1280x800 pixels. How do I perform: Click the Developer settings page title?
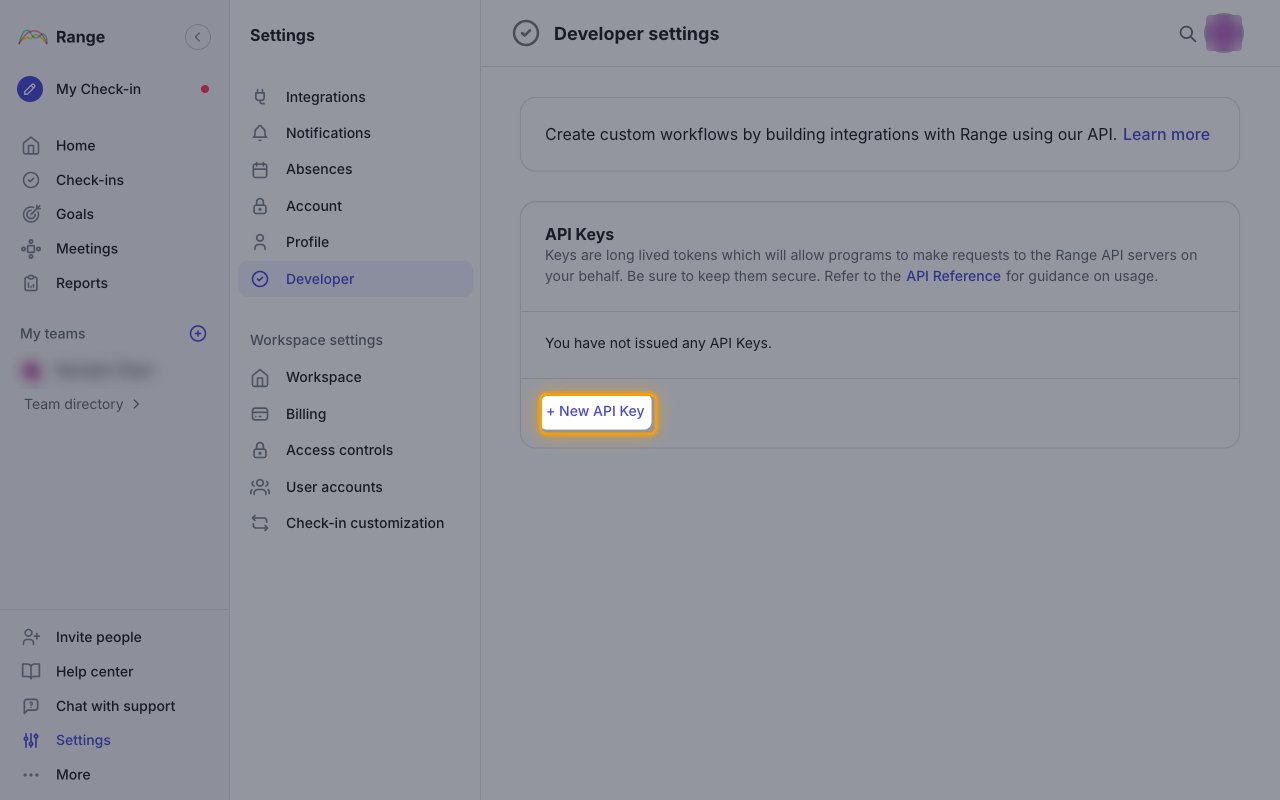636,34
